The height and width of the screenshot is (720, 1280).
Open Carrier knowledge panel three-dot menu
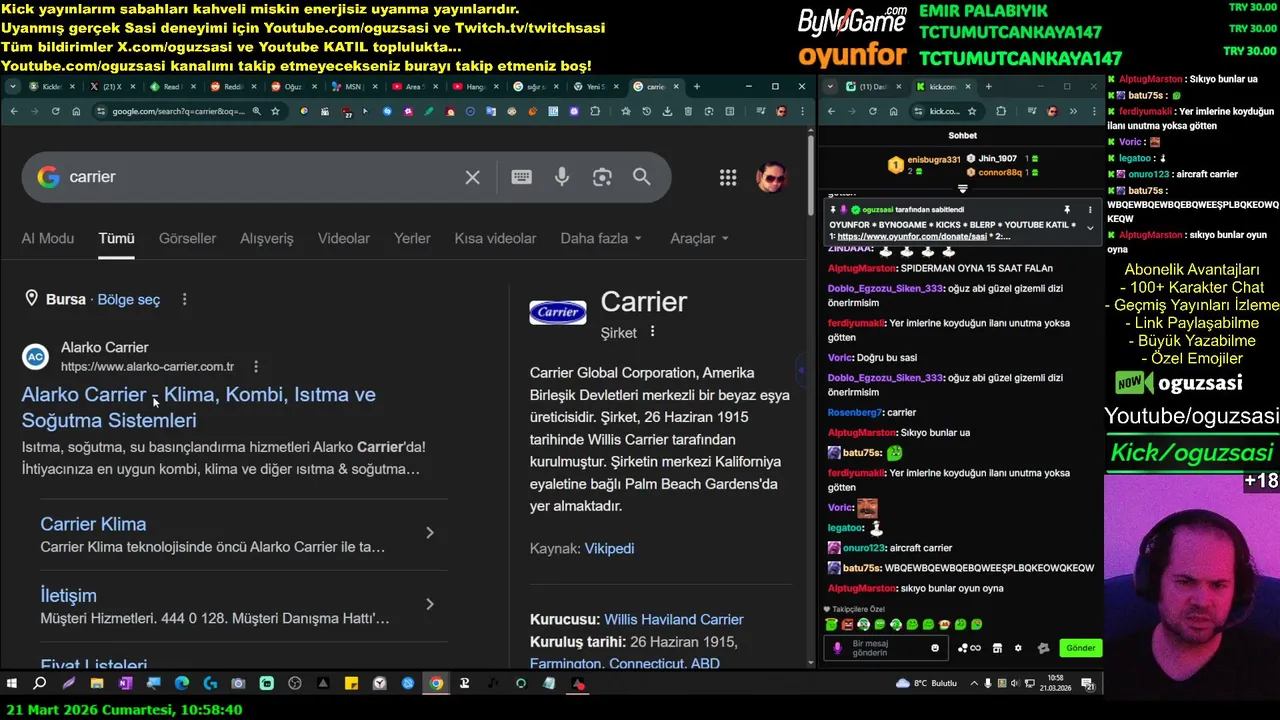pos(653,332)
